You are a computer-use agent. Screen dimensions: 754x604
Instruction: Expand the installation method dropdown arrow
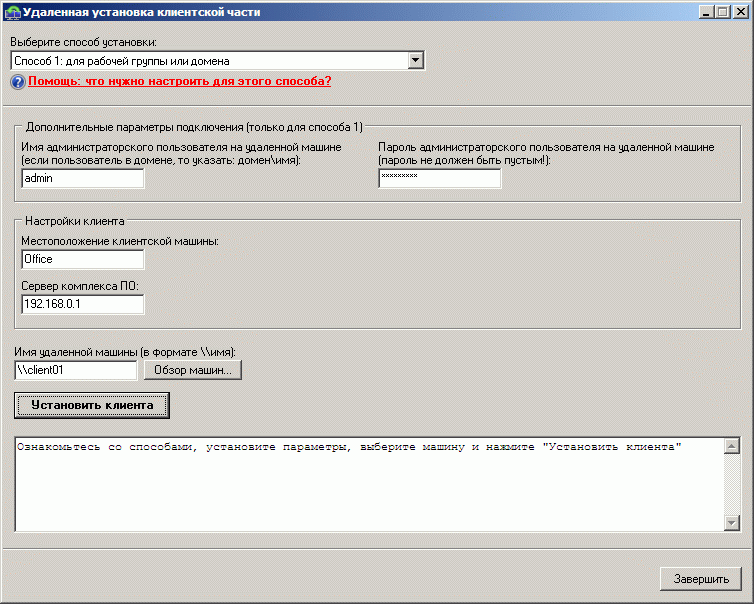point(416,62)
